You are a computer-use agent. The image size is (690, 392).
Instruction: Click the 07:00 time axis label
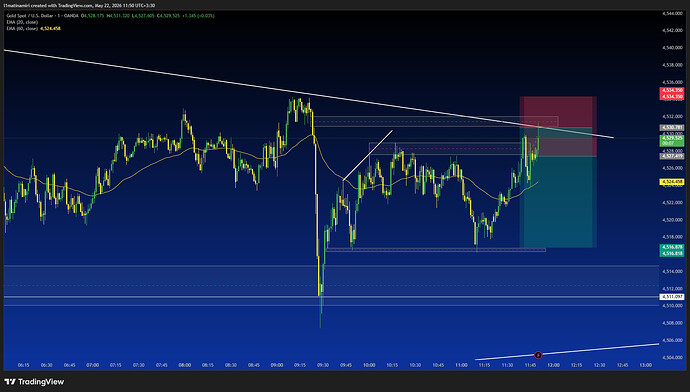click(93, 365)
